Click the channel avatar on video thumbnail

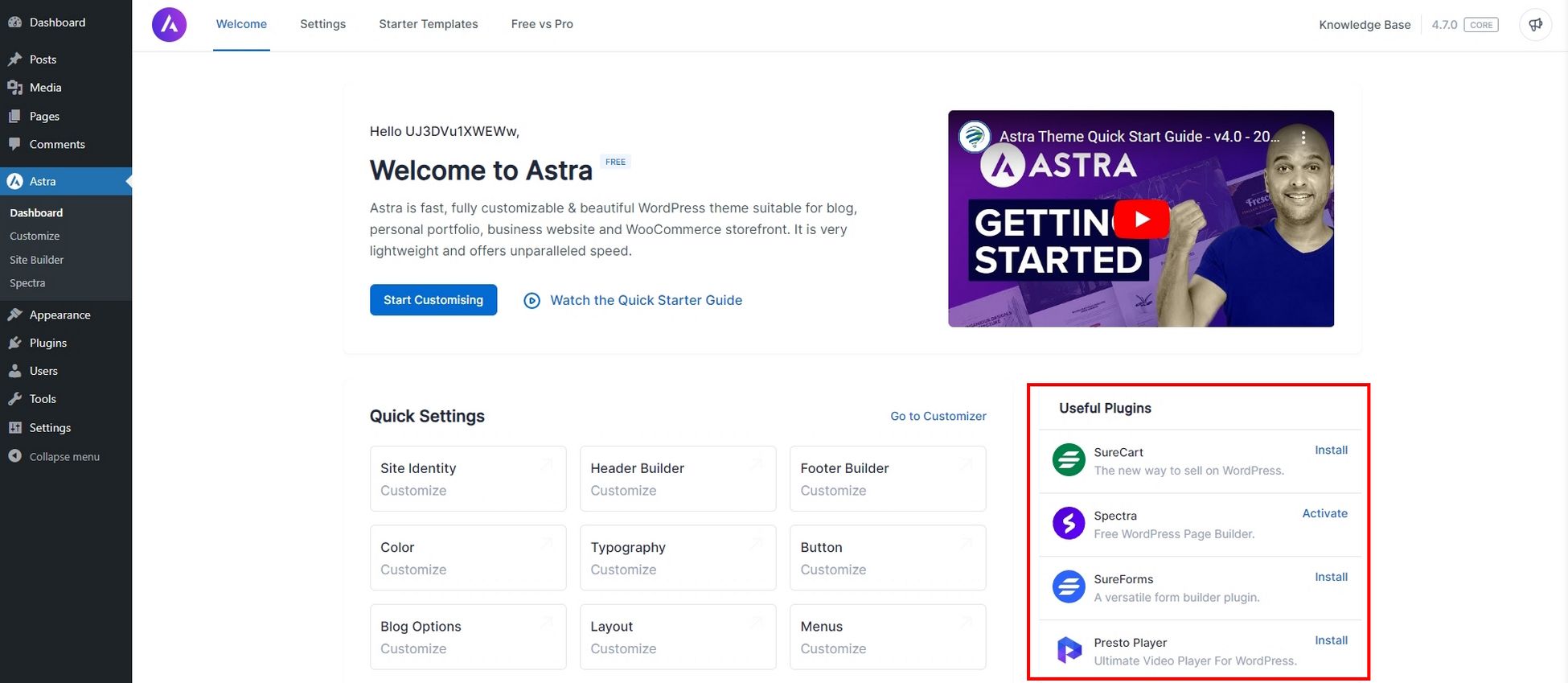(x=975, y=137)
